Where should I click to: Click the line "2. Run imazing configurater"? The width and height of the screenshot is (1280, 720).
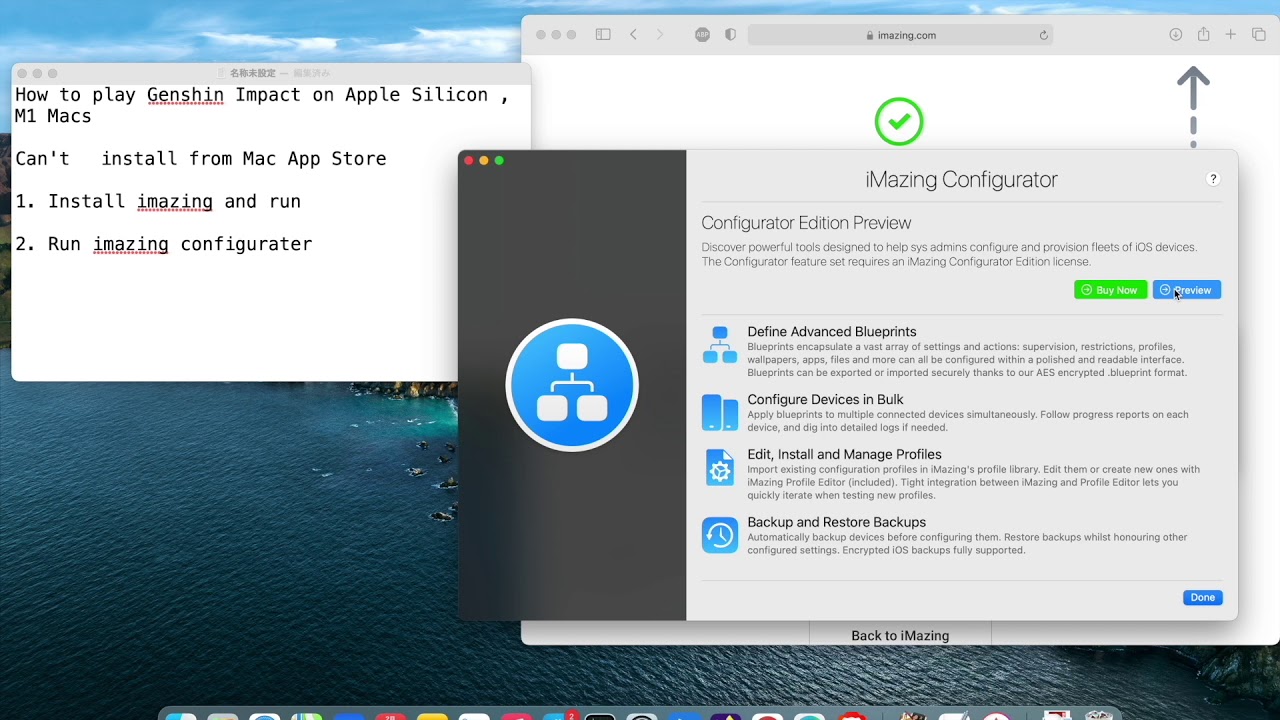pyautogui.click(x=164, y=244)
